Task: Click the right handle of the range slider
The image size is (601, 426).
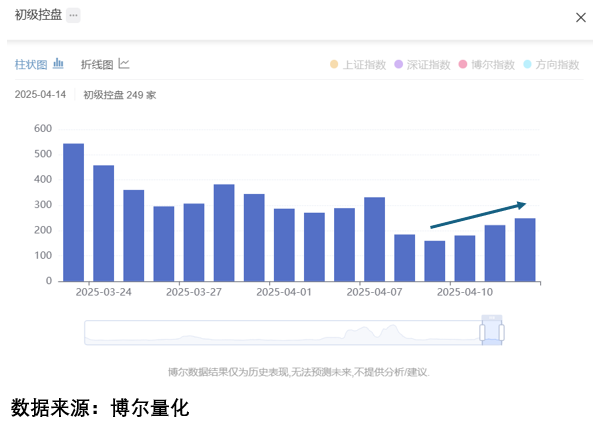Action: click(x=501, y=332)
